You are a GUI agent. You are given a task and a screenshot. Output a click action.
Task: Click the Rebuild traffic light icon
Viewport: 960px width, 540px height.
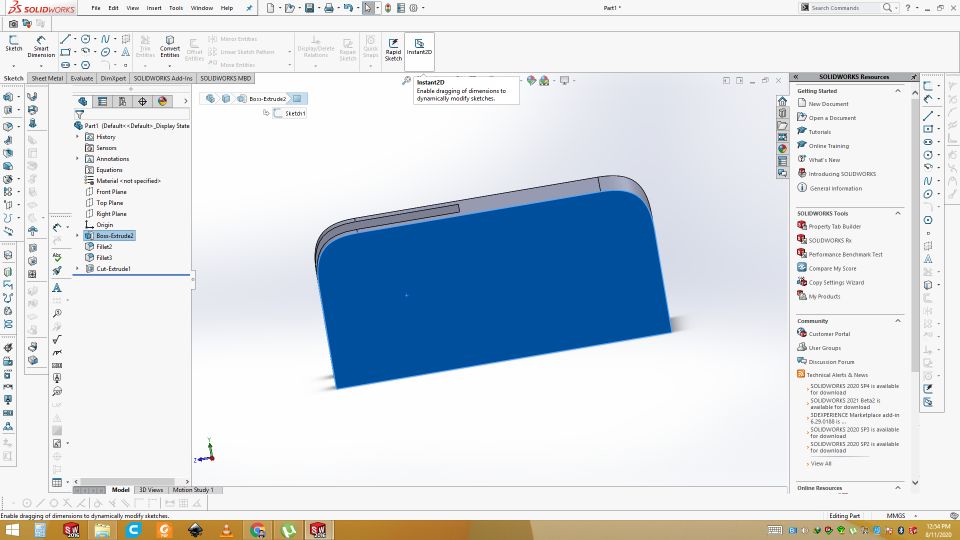(x=388, y=8)
